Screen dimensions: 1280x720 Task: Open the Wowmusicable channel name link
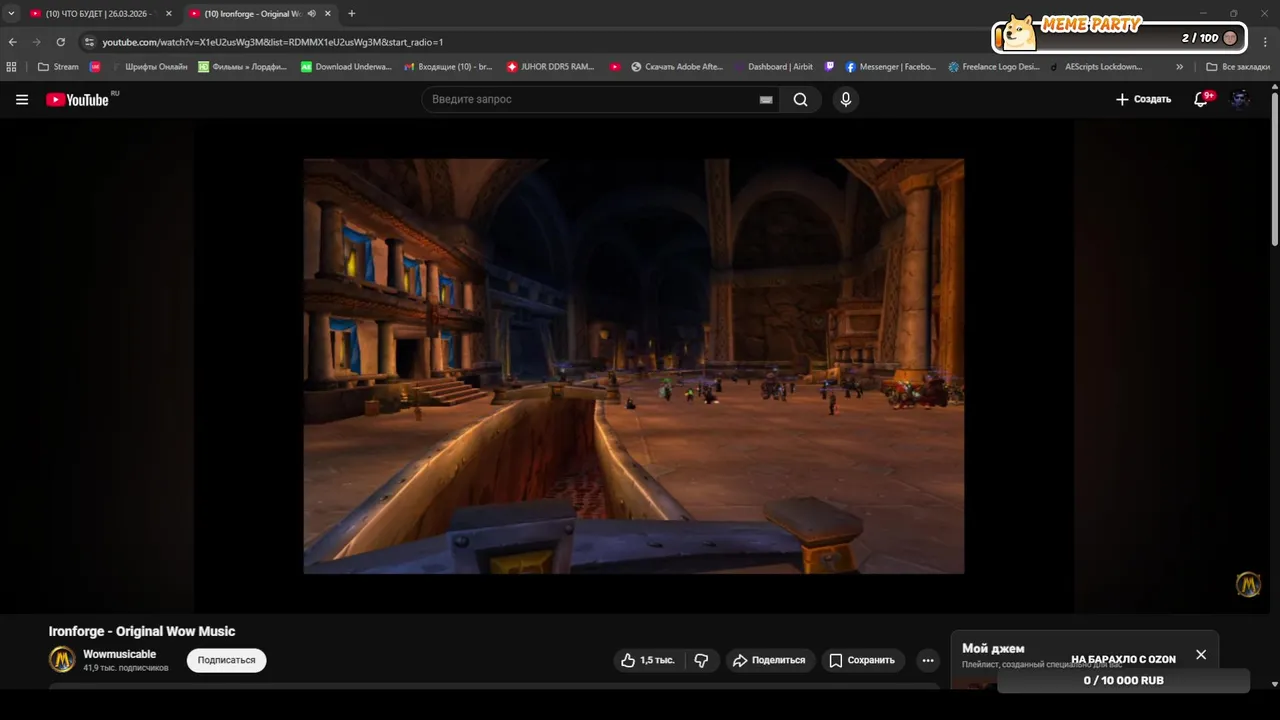click(x=120, y=654)
